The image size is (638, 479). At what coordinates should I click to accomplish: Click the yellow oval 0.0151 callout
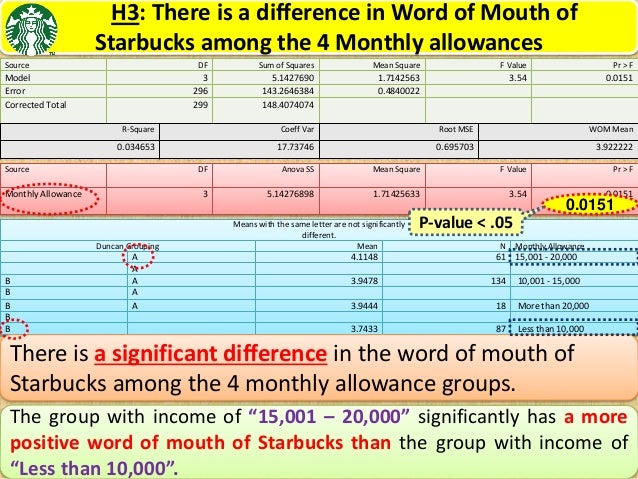click(x=589, y=204)
